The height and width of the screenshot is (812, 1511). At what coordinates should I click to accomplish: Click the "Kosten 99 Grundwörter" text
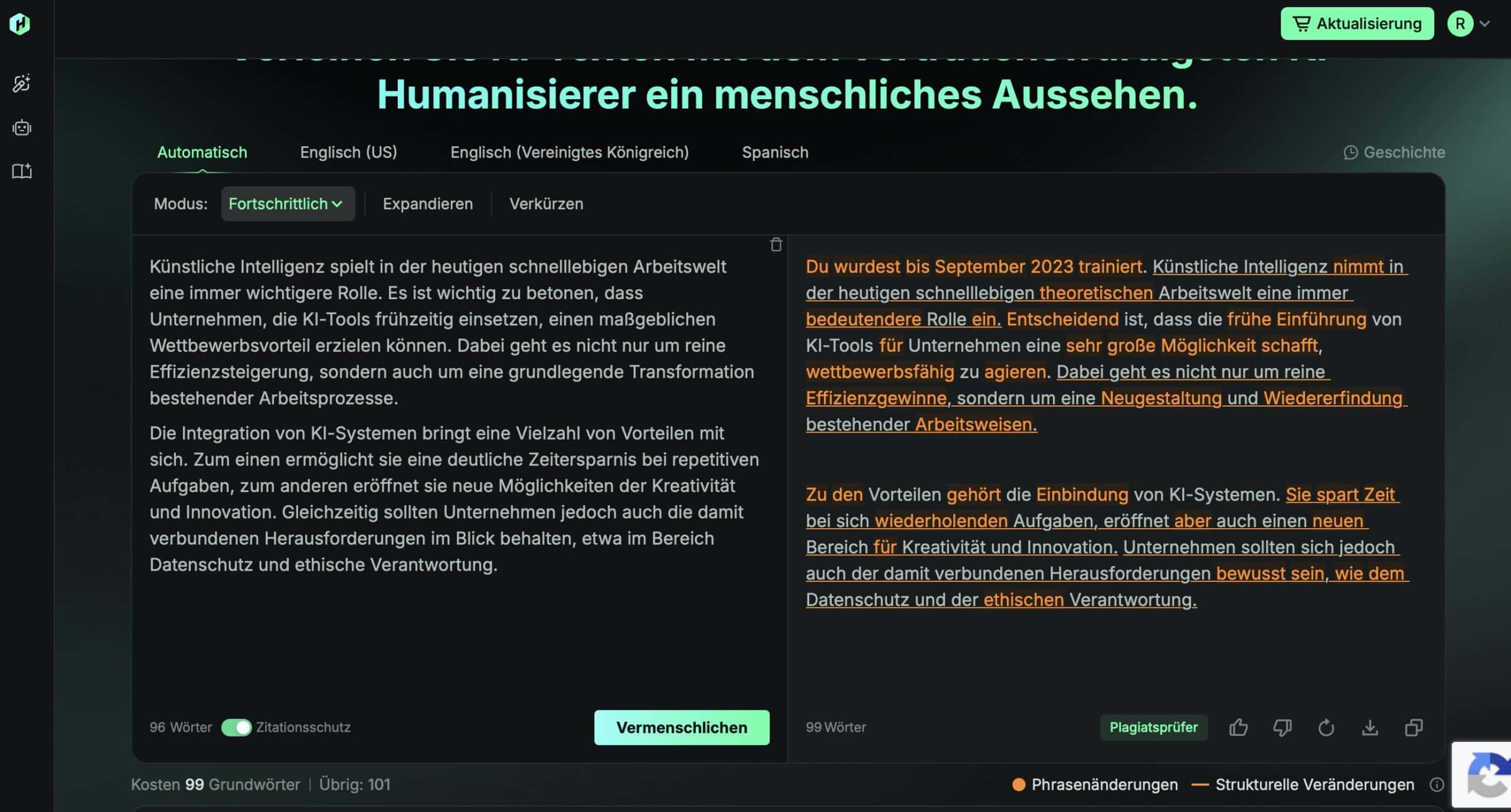[215, 784]
